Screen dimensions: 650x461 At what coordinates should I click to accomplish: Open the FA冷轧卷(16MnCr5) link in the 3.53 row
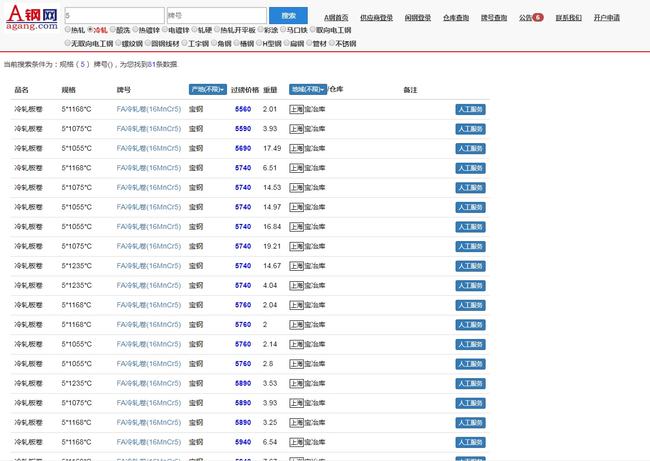tap(149, 383)
